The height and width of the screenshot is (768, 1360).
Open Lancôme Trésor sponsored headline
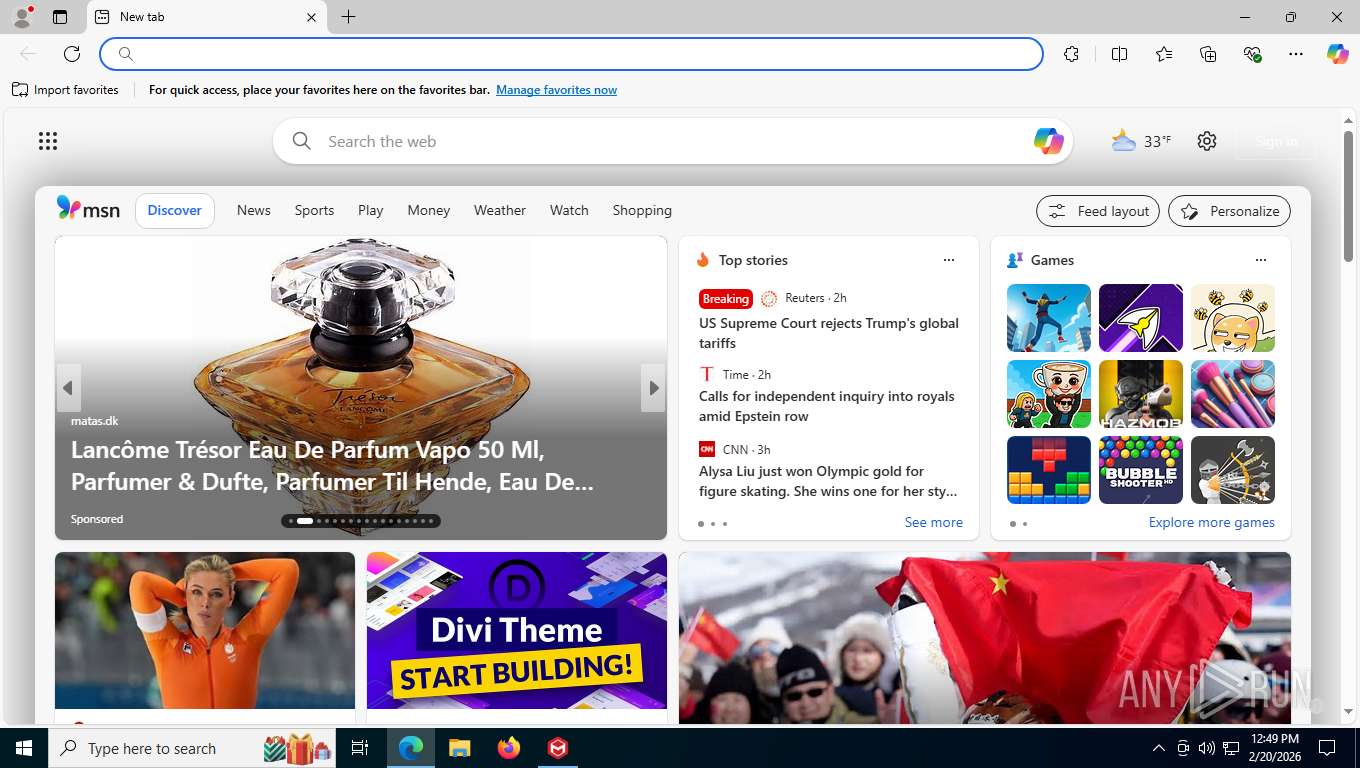click(x=333, y=466)
